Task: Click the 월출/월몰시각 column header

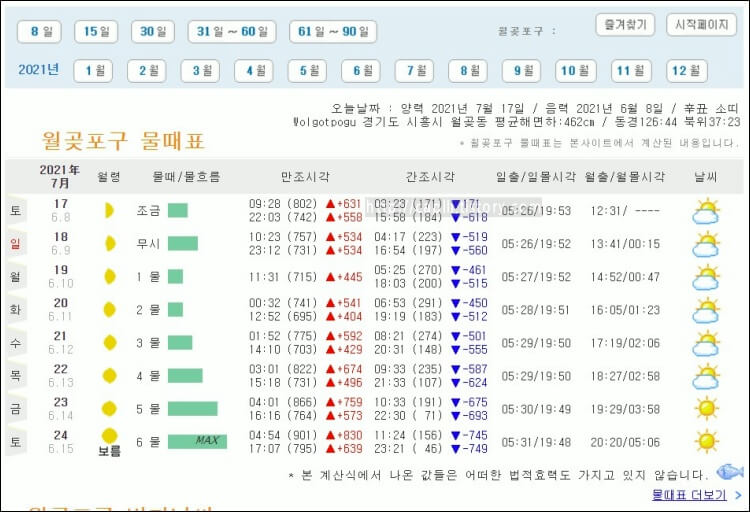Action: [x=625, y=177]
